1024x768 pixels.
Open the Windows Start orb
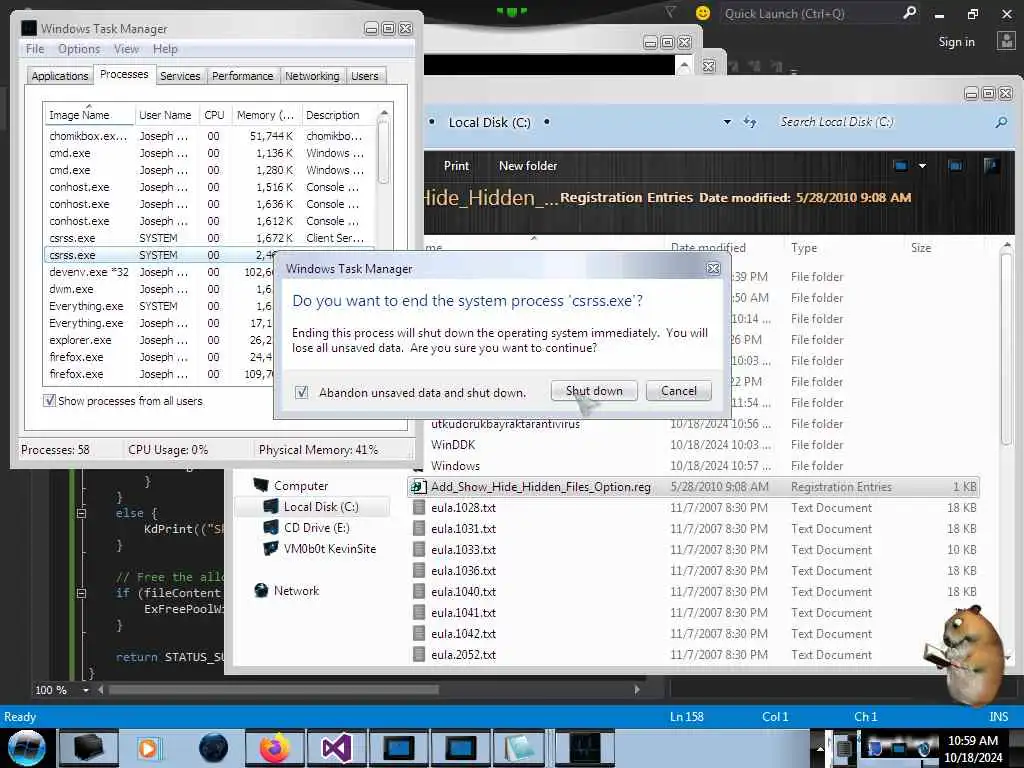26,748
